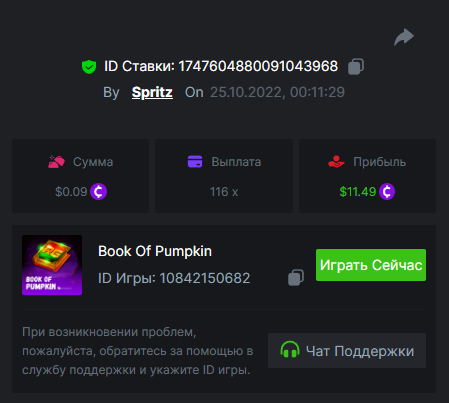This screenshot has width=449, height=403.
Task: Click the ID Игры number text
Action: click(x=205, y=278)
